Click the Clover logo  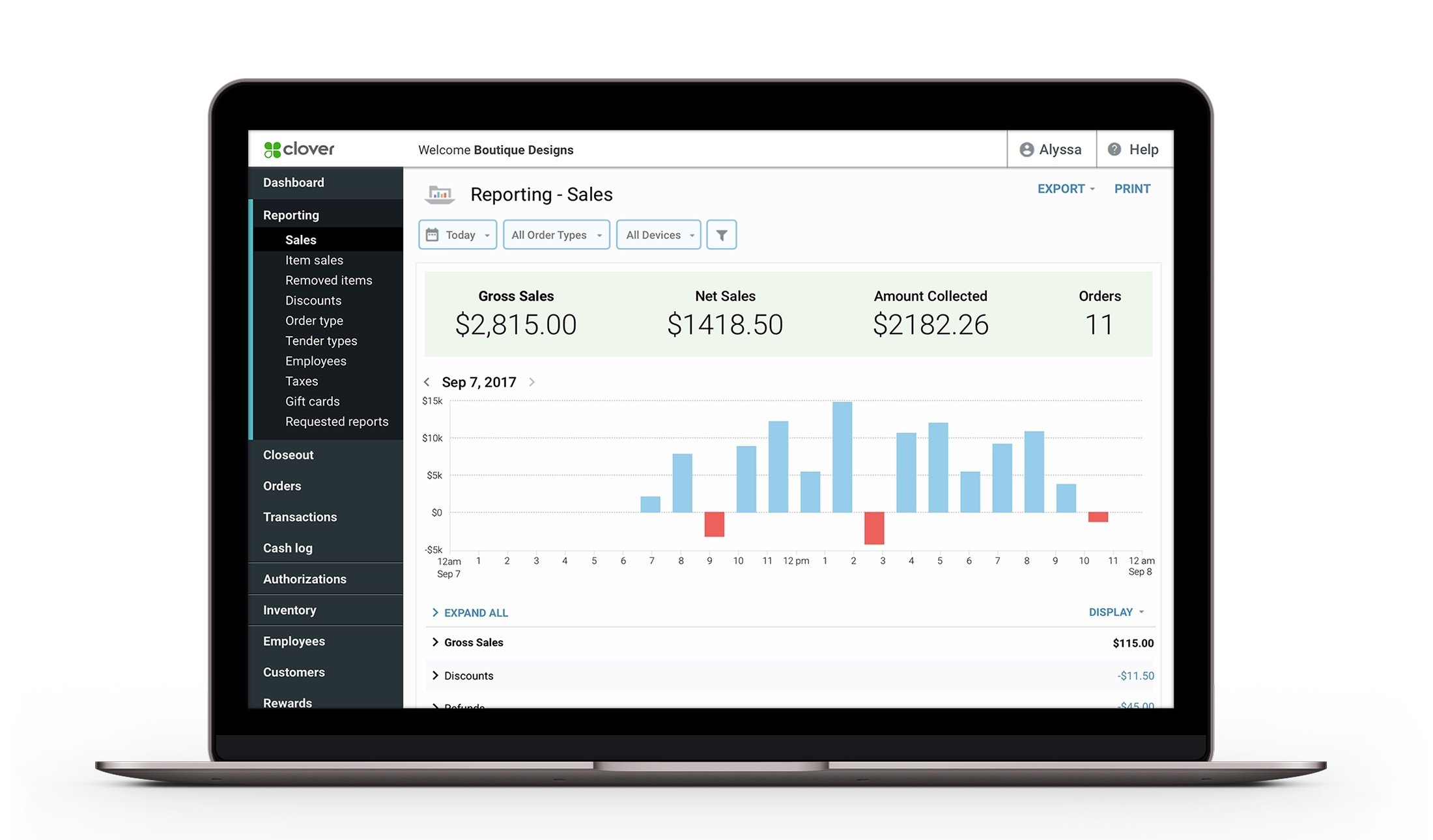click(x=298, y=149)
